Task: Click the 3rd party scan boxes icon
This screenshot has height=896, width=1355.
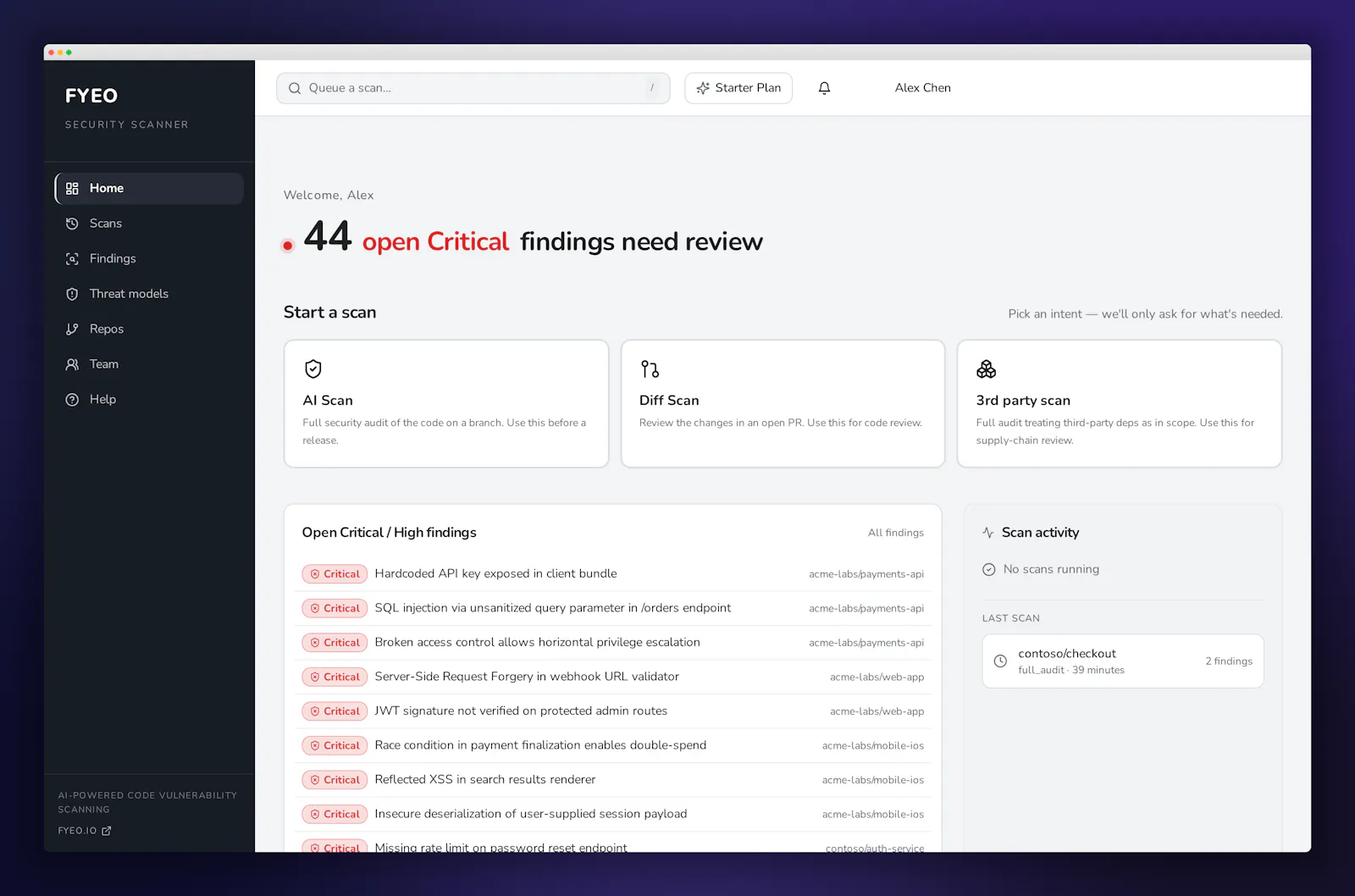Action: pos(986,369)
